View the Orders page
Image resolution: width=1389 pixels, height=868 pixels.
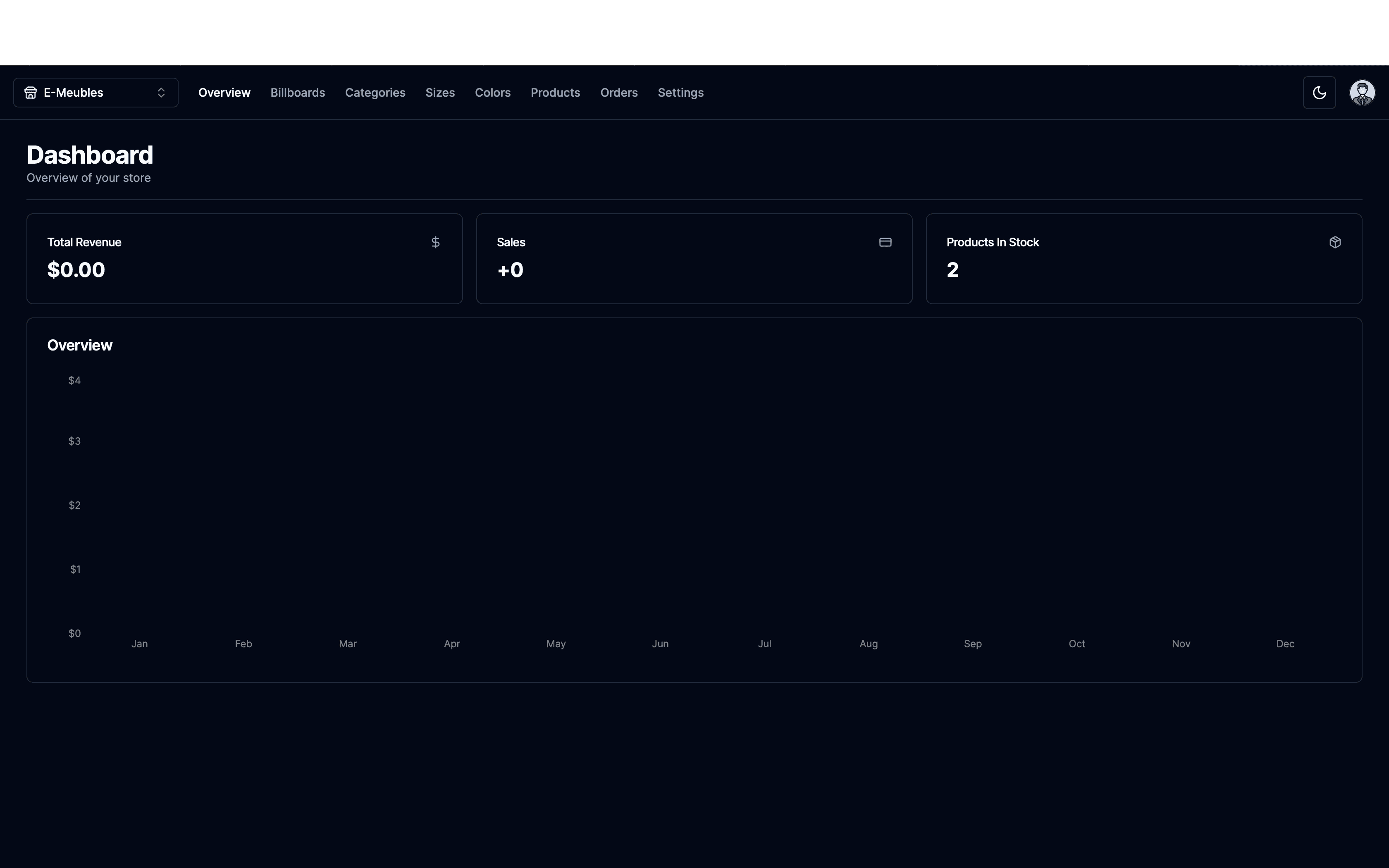pyautogui.click(x=619, y=93)
